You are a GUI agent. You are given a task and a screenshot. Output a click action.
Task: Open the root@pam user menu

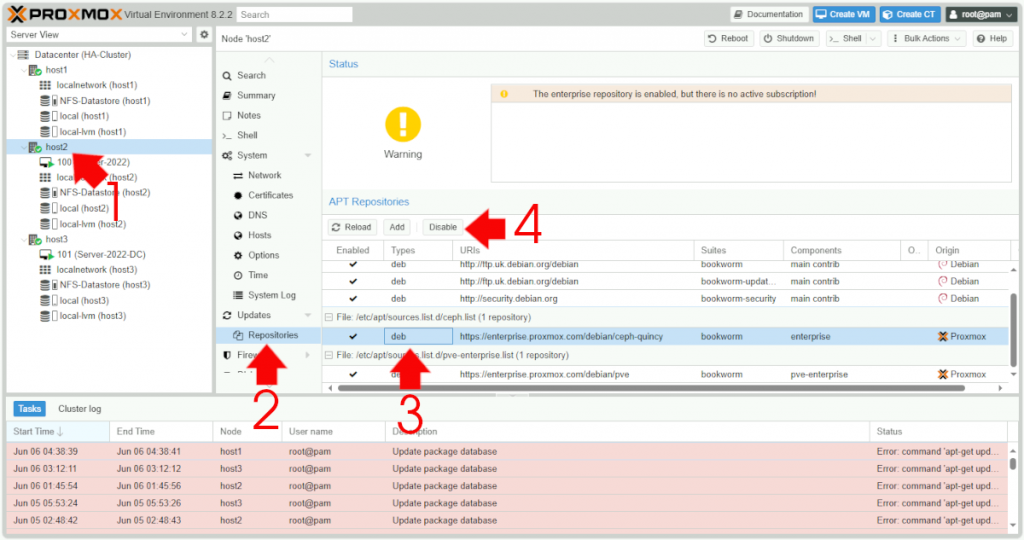(981, 14)
